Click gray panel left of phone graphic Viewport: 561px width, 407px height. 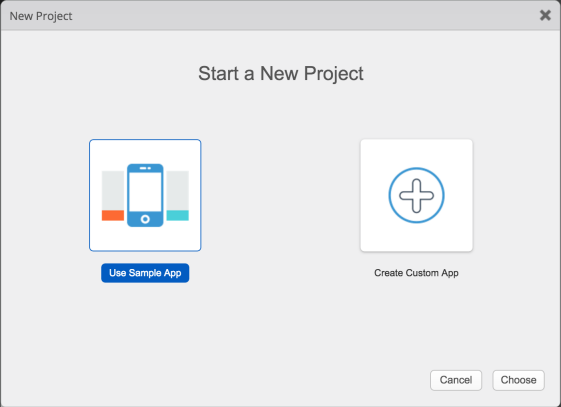click(113, 190)
